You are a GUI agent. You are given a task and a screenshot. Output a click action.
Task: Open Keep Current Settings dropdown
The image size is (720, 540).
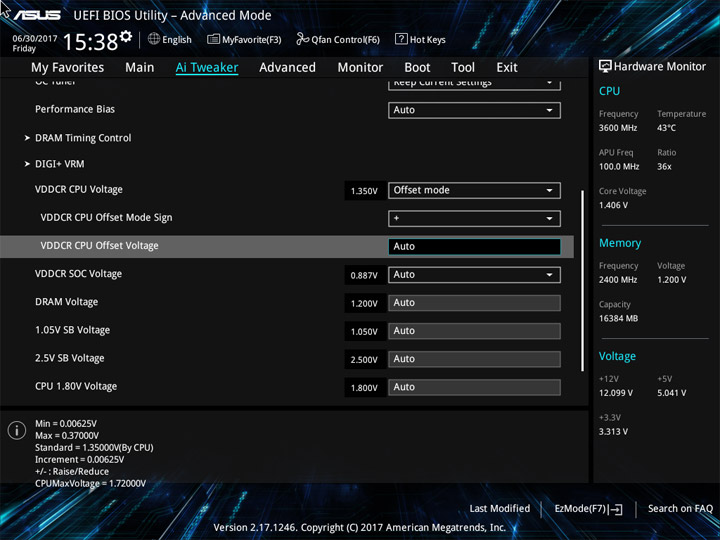(x=474, y=83)
